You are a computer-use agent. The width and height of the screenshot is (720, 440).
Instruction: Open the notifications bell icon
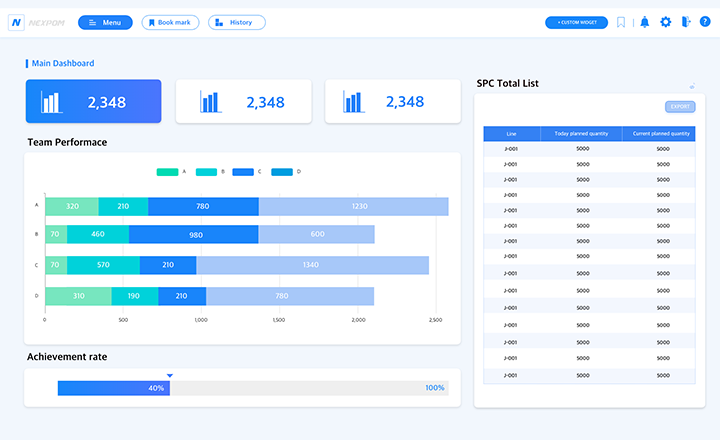tap(644, 22)
